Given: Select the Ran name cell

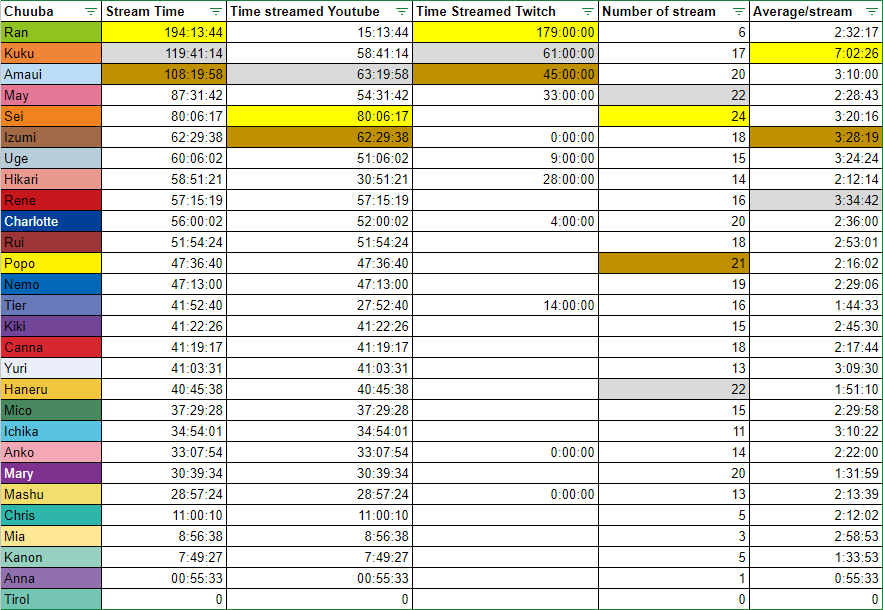Looking at the screenshot, I should (51, 33).
